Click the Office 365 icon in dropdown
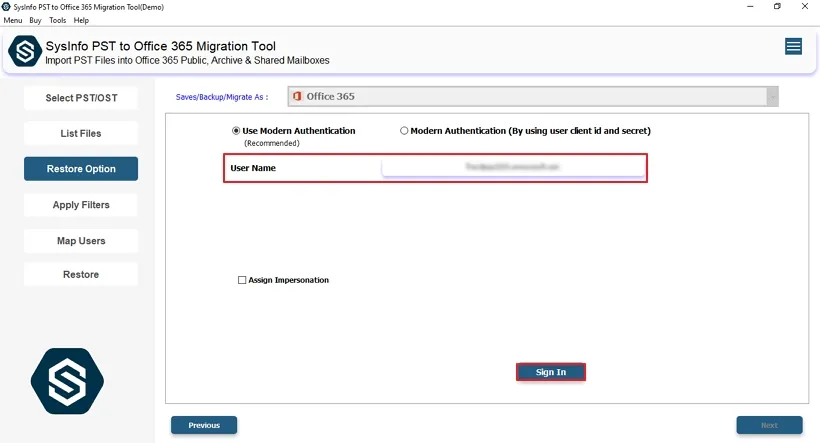Image resolution: width=820 pixels, height=443 pixels. (x=297, y=96)
